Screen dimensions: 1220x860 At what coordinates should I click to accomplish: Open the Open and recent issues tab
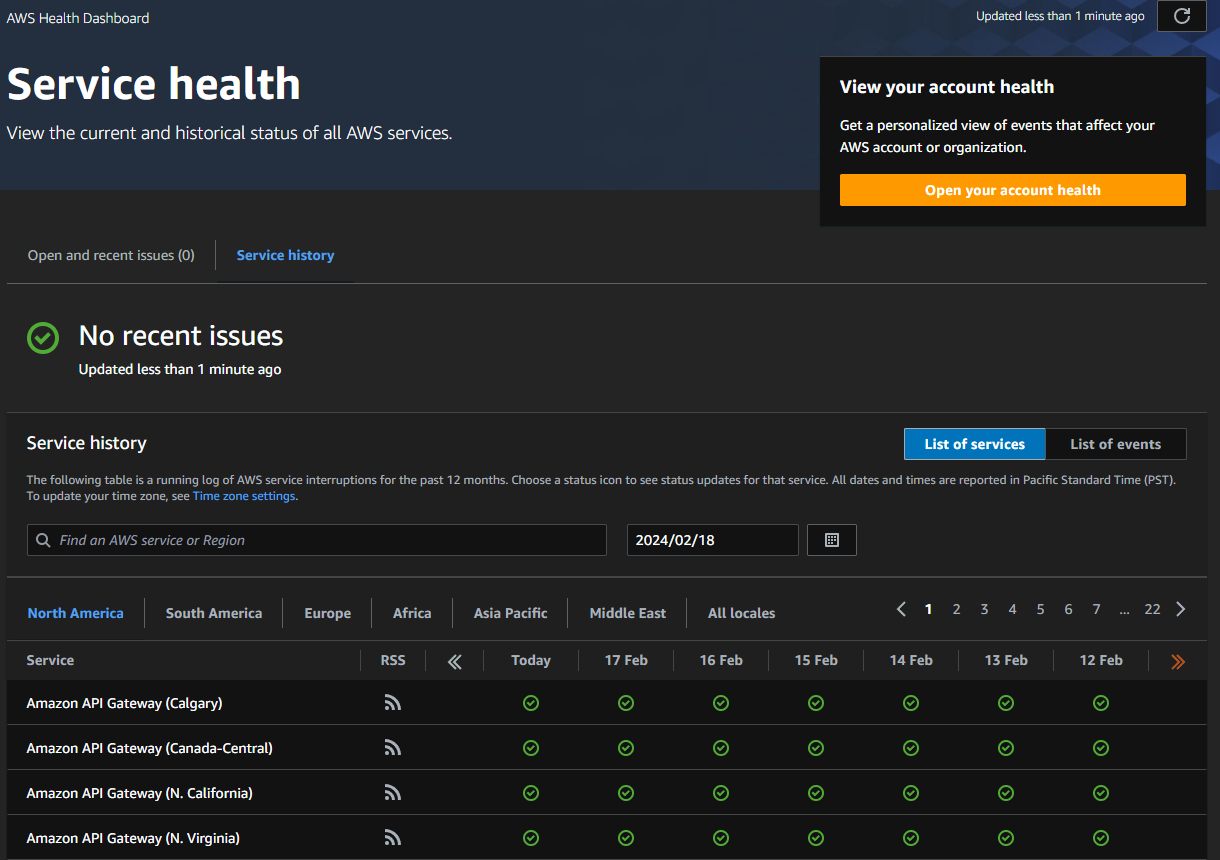tap(111, 255)
